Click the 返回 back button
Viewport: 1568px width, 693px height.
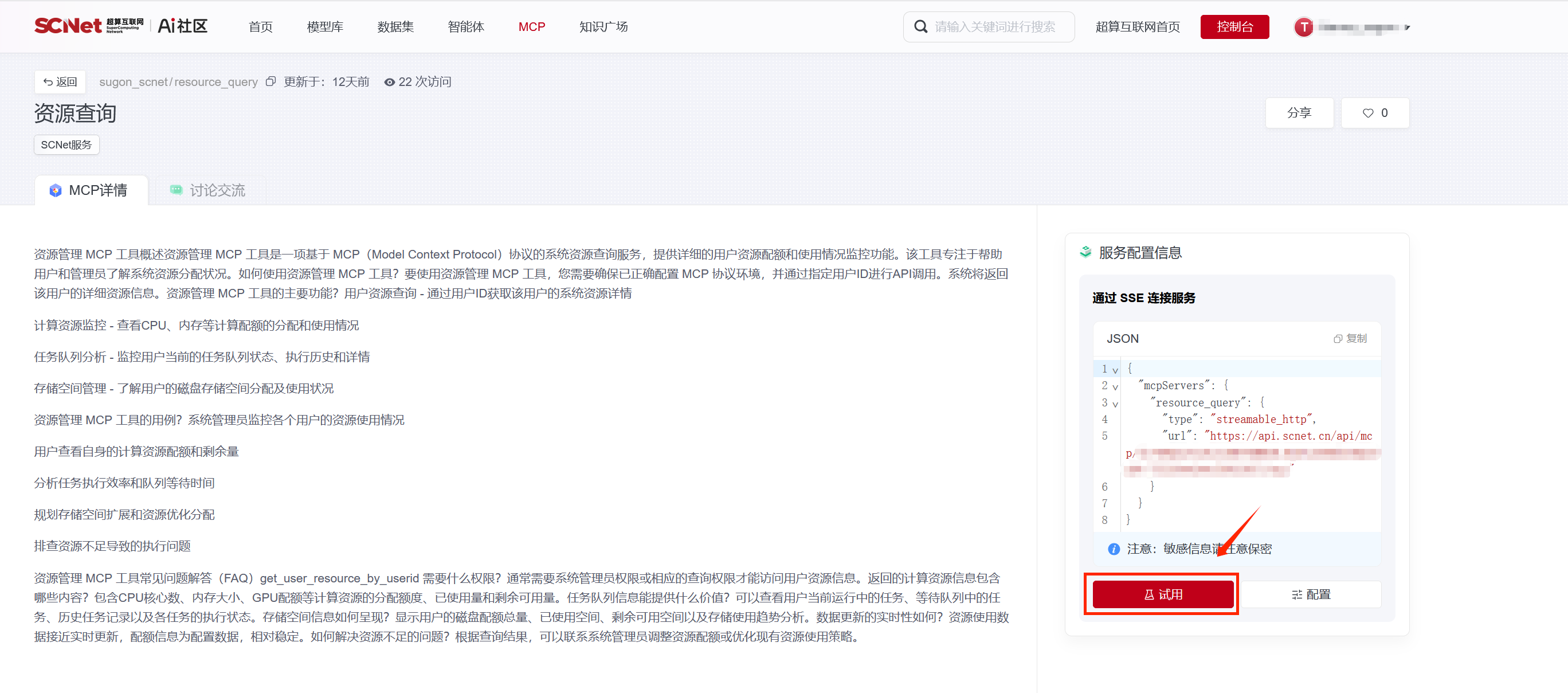(60, 81)
